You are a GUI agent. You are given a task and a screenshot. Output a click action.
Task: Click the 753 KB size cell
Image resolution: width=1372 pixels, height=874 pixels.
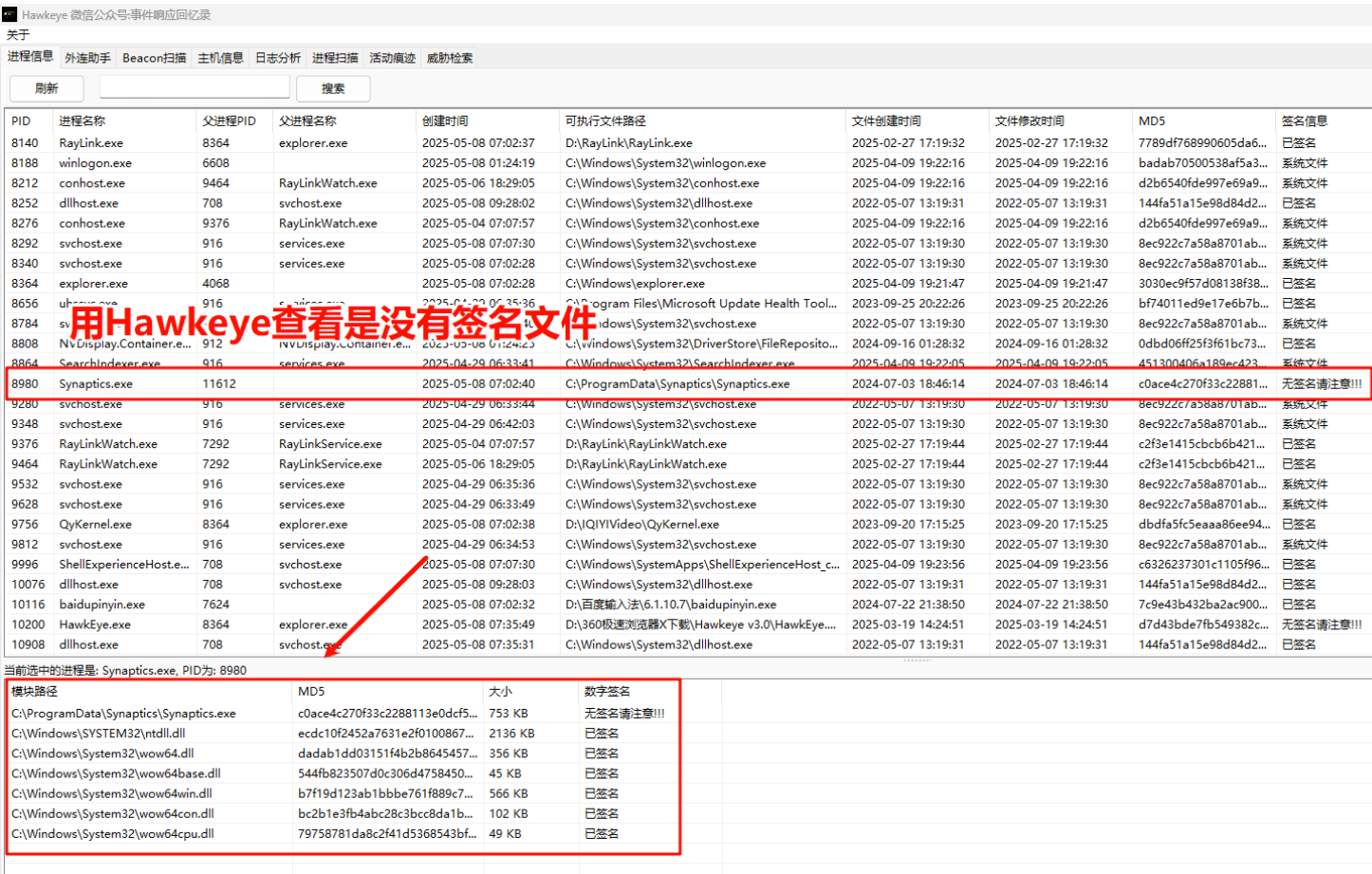(509, 714)
